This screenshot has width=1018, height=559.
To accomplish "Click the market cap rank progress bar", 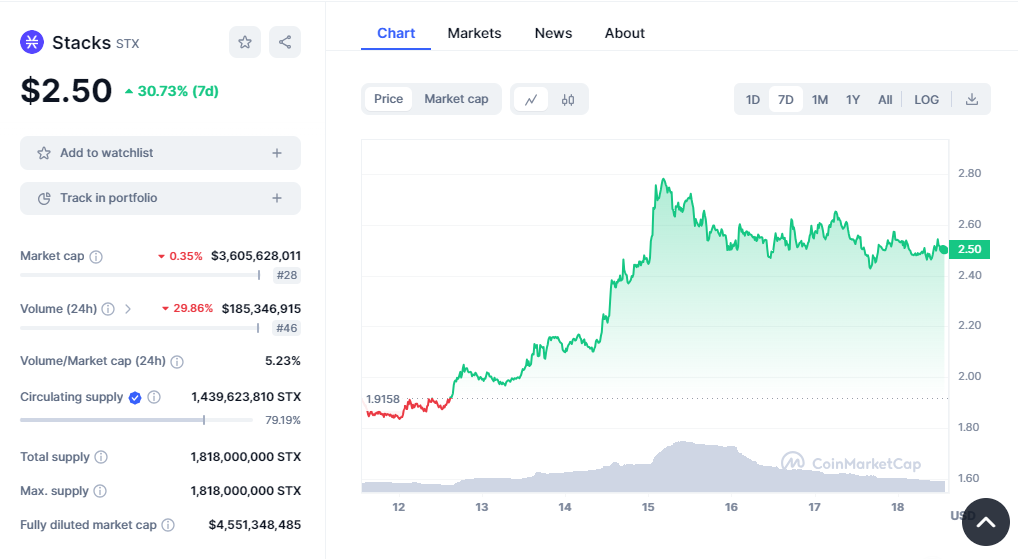I will pyautogui.click(x=140, y=275).
